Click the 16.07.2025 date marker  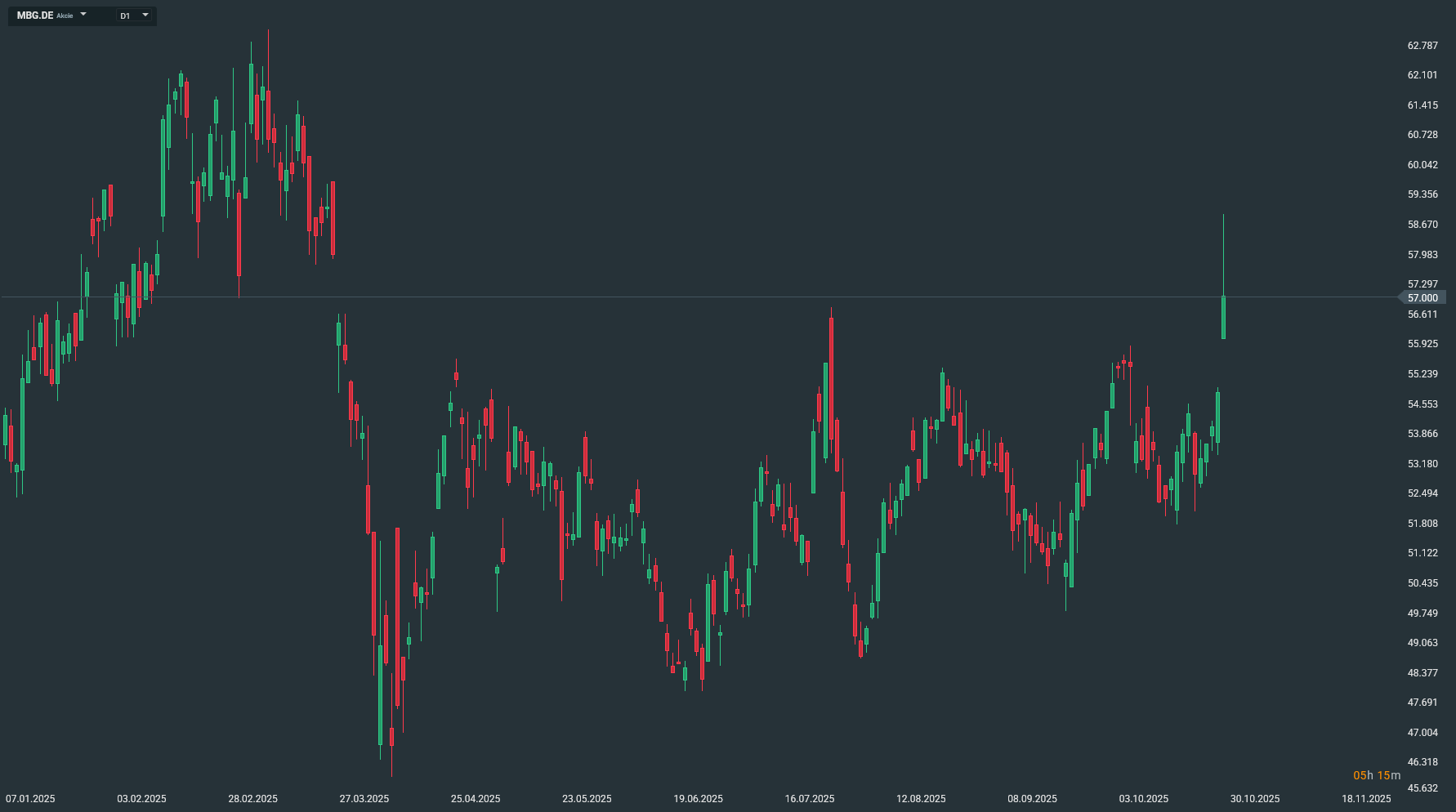click(810, 799)
